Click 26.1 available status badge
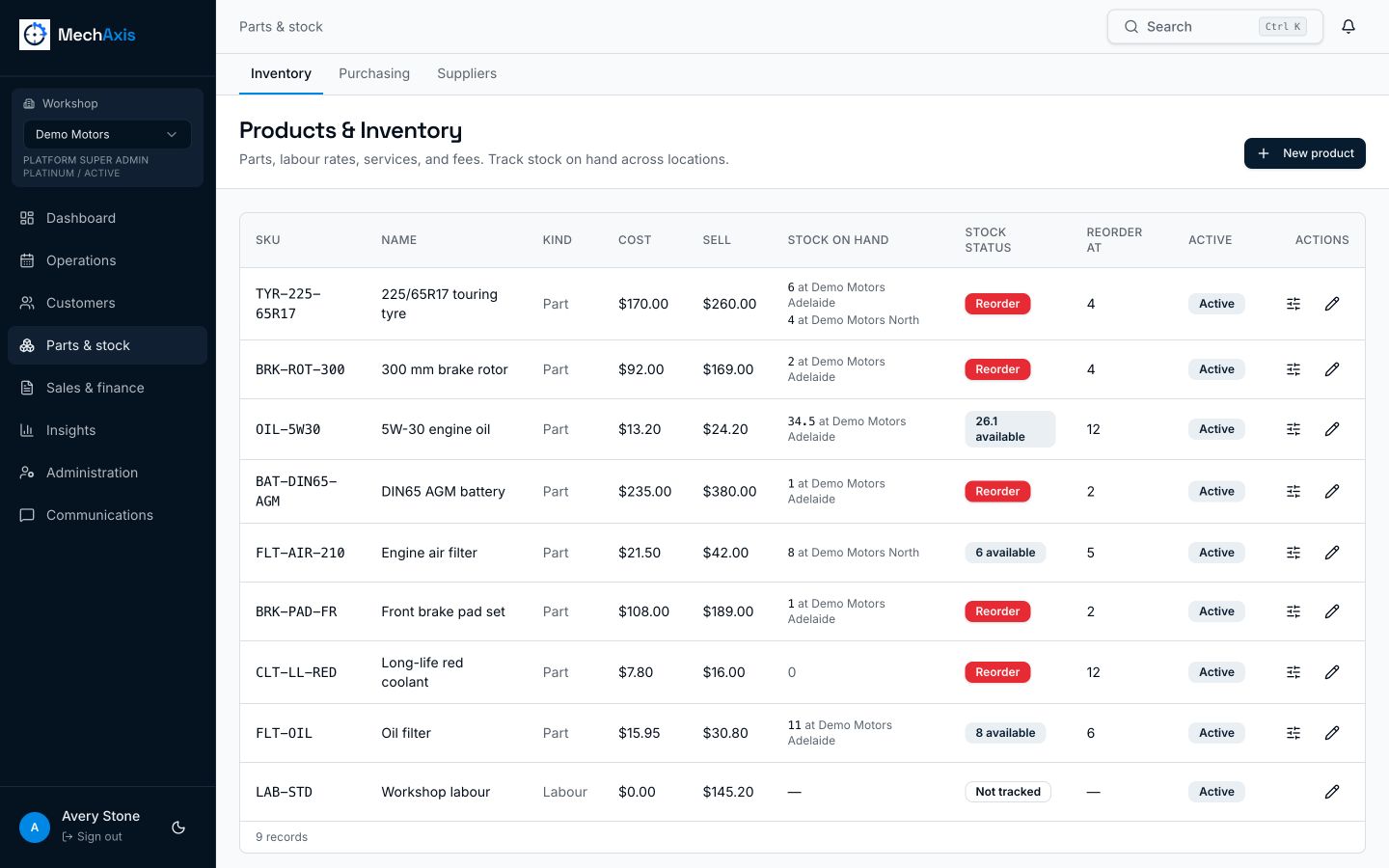The image size is (1389, 868). click(x=1010, y=429)
